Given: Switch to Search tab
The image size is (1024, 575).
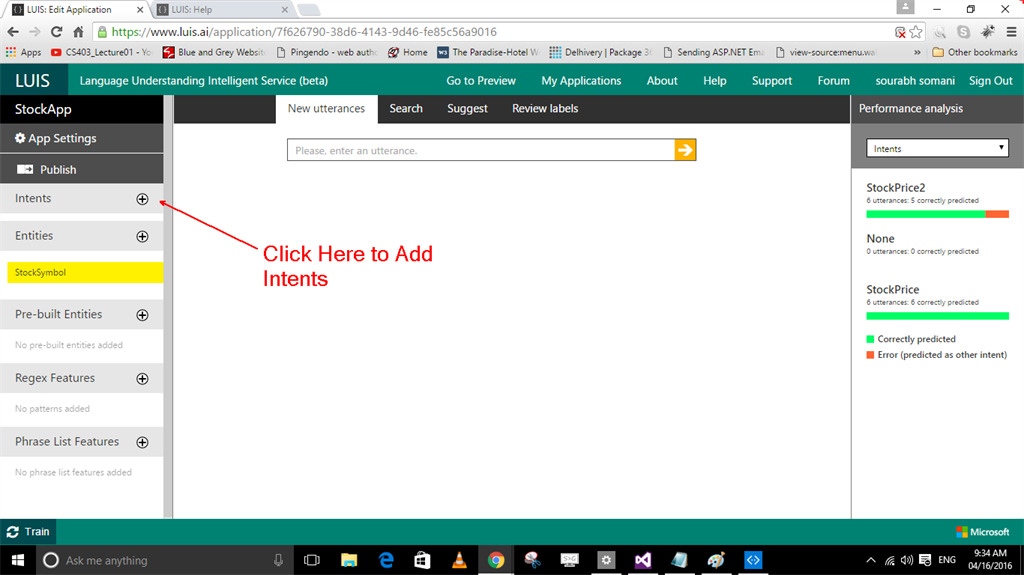Looking at the screenshot, I should coord(406,108).
